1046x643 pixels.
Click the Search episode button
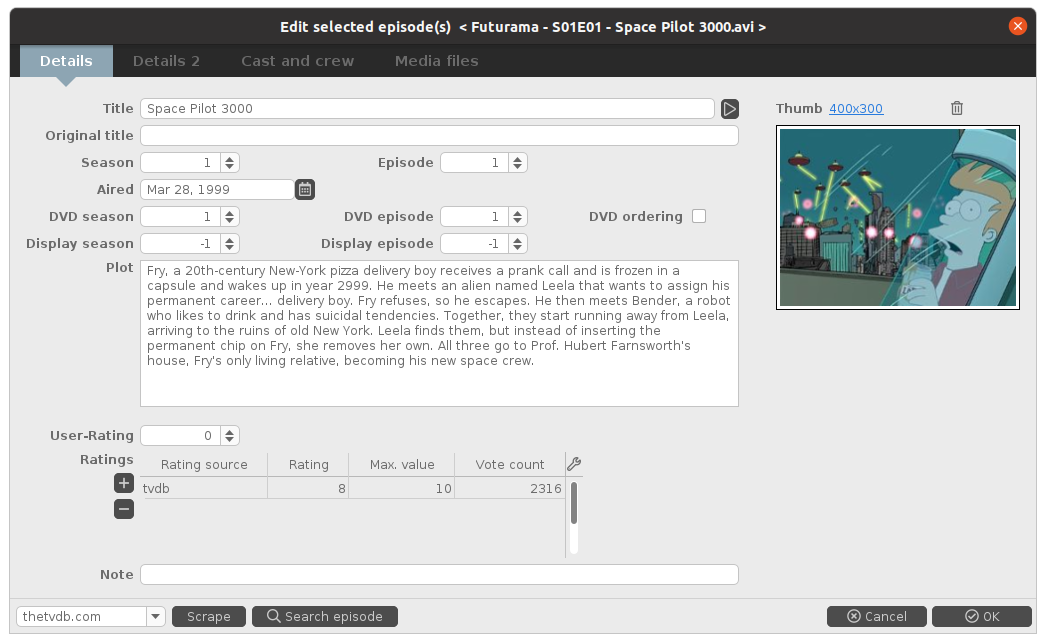[x=325, y=616]
